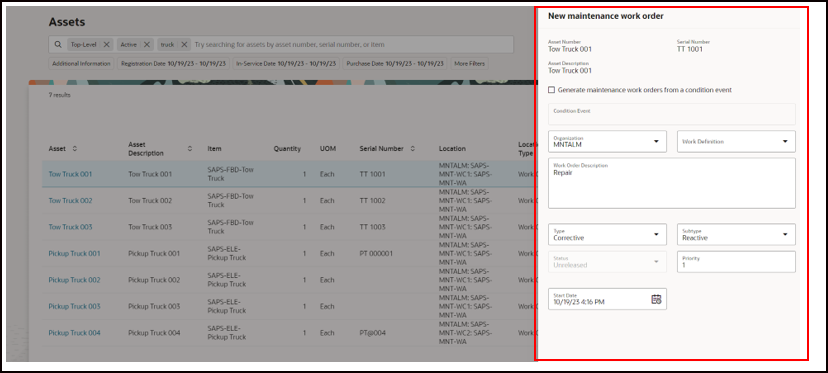828x373 pixels.
Task: Open the Registration Date filter
Action: coord(174,63)
